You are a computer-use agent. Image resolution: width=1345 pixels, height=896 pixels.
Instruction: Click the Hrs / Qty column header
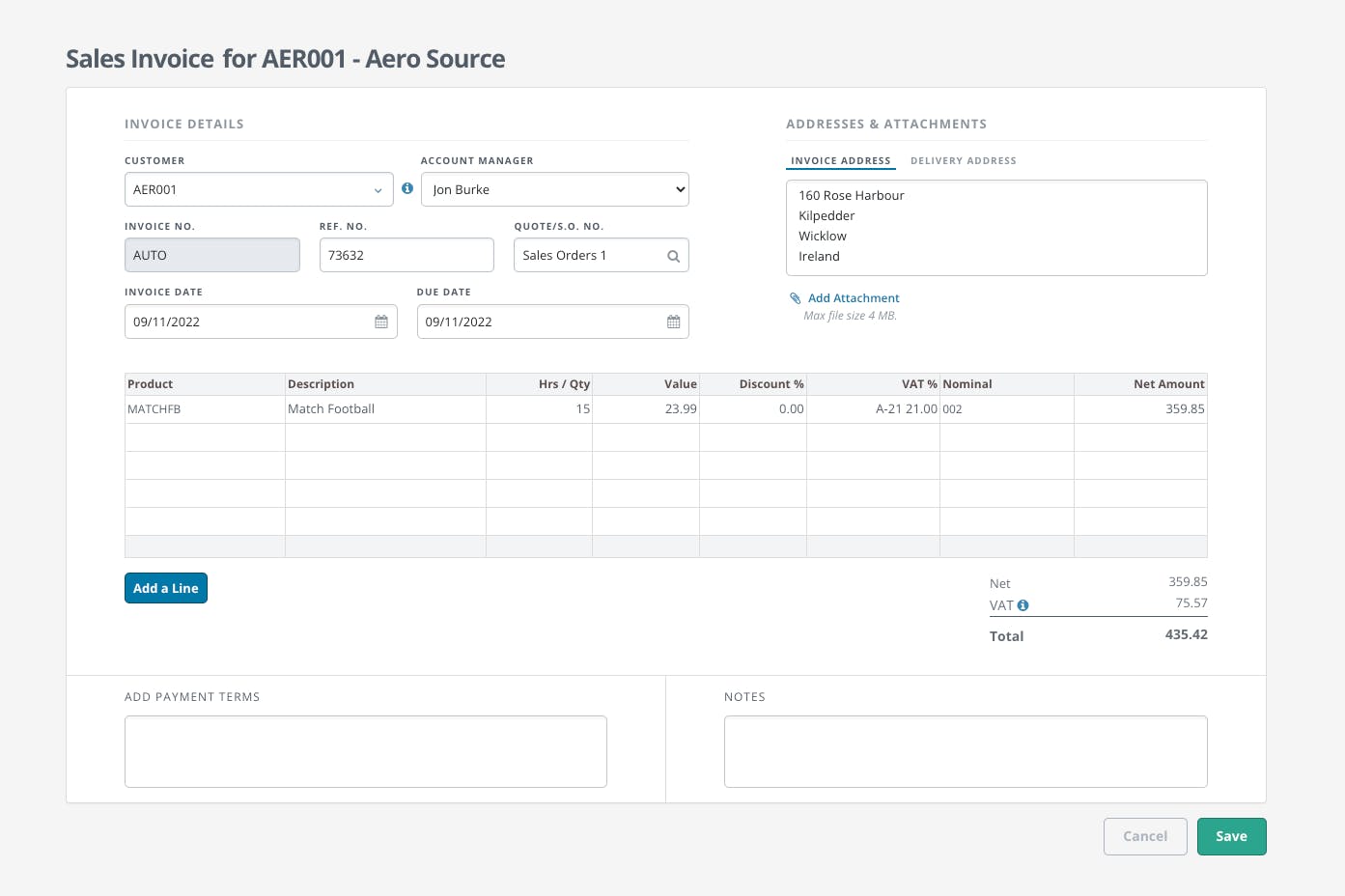tap(539, 384)
